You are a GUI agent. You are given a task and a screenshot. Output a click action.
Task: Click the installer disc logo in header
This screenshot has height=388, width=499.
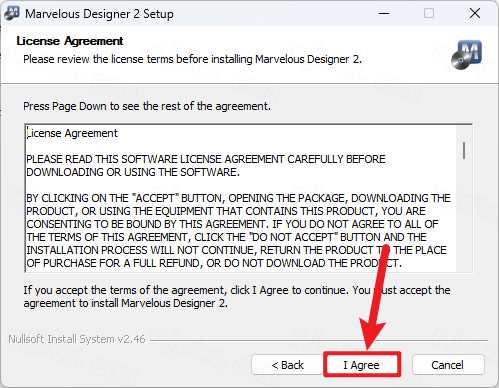click(x=466, y=55)
